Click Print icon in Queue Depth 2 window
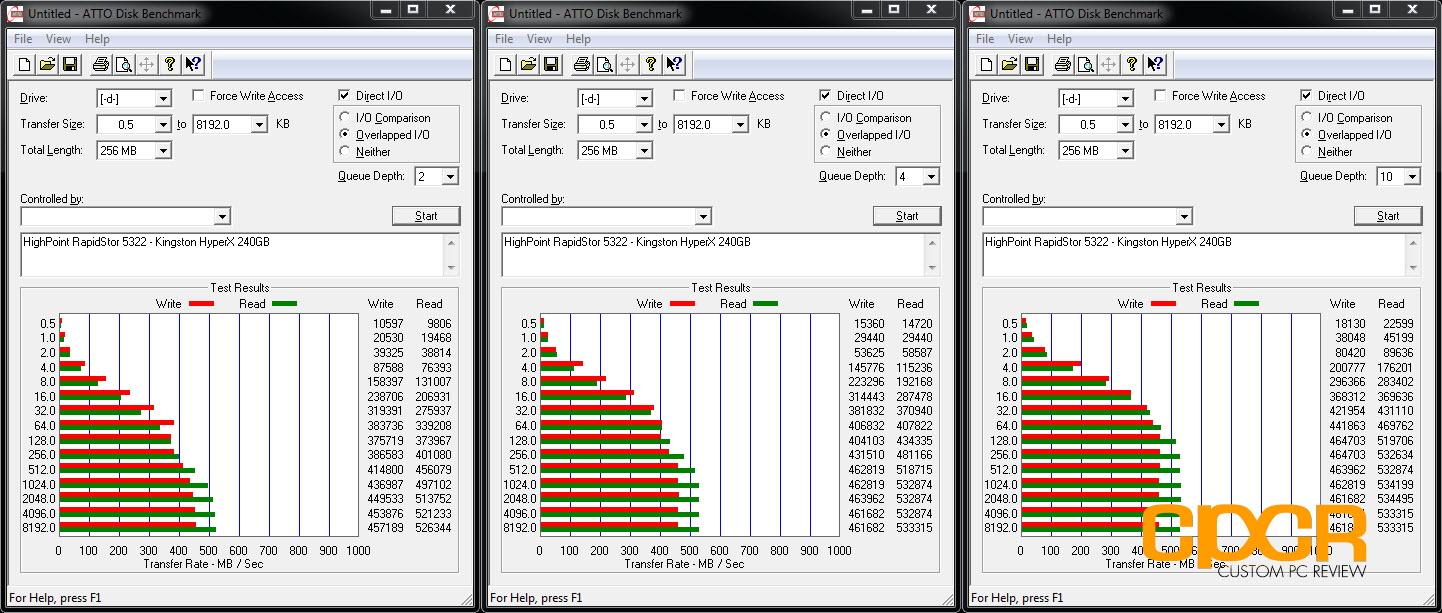The width and height of the screenshot is (1442, 613). [x=101, y=65]
